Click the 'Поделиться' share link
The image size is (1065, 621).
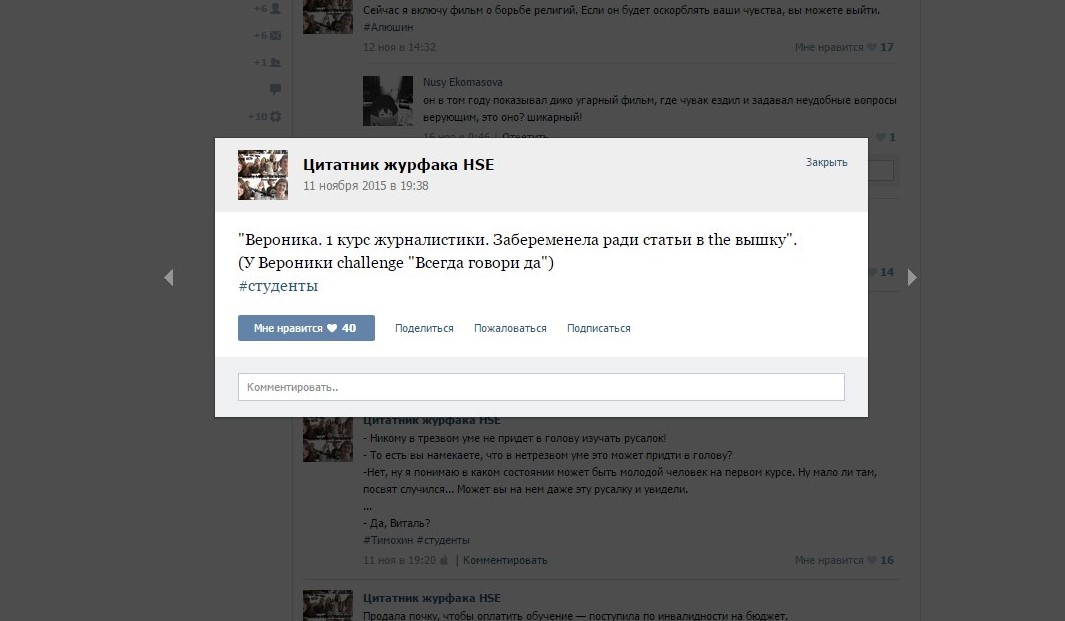click(425, 328)
